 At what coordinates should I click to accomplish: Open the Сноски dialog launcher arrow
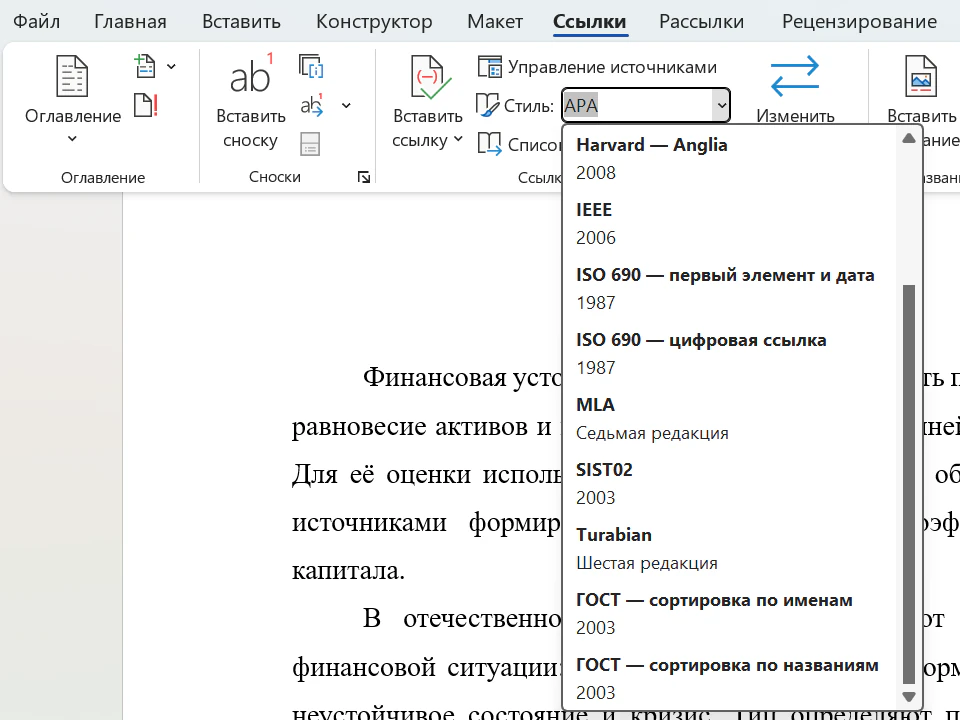364,177
